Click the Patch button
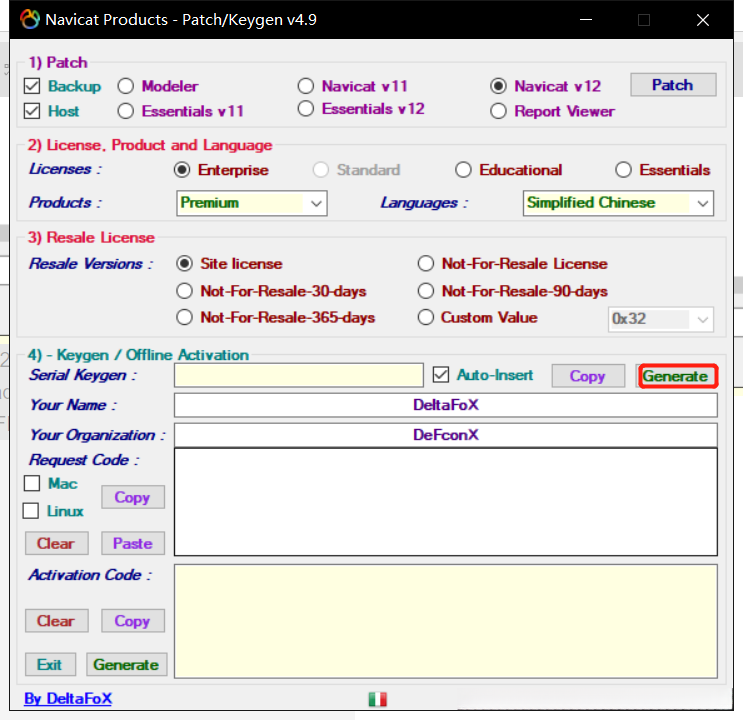This screenshot has height=720, width=743. (x=673, y=85)
